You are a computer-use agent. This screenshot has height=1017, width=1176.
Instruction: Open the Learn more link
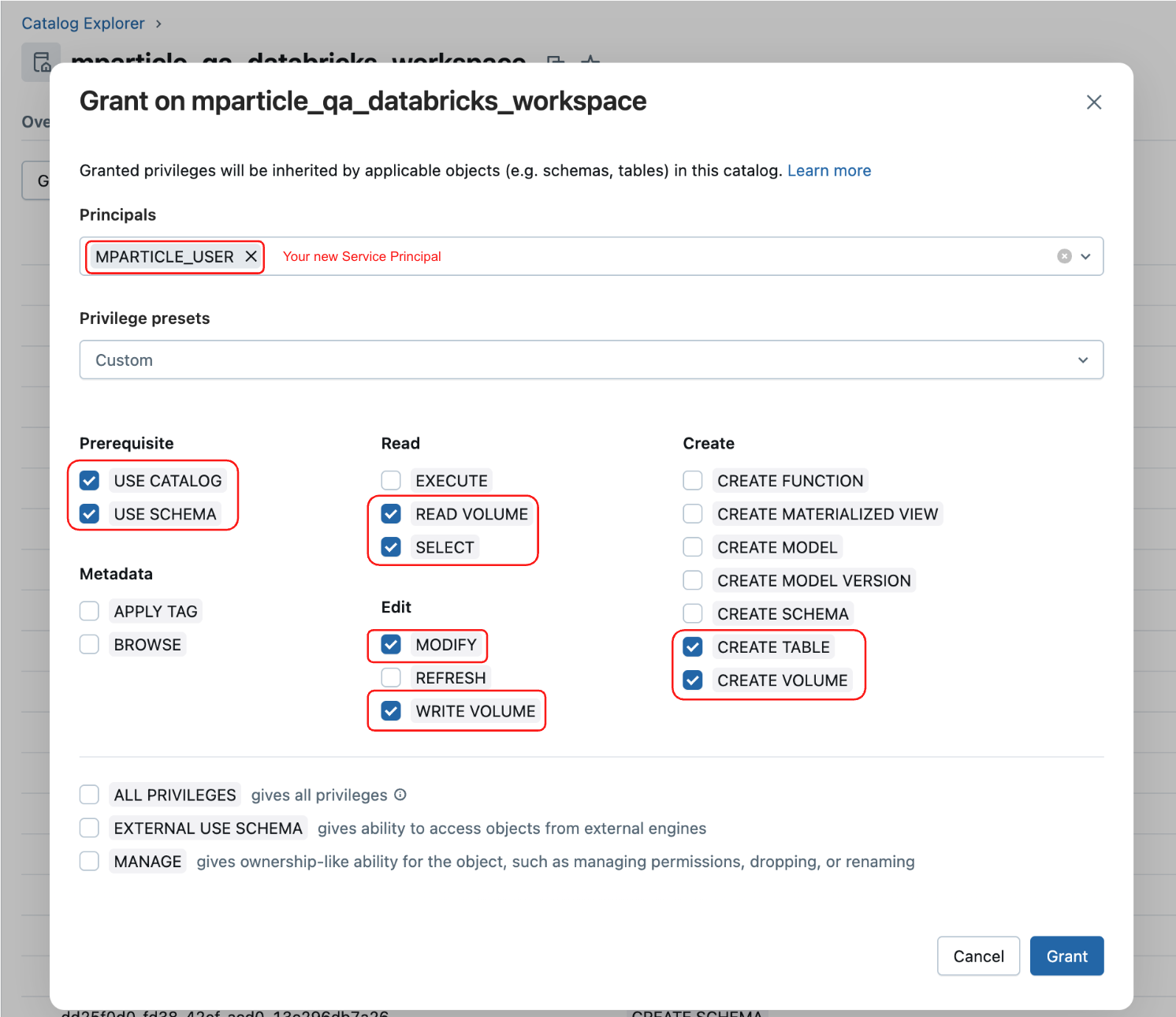(829, 170)
